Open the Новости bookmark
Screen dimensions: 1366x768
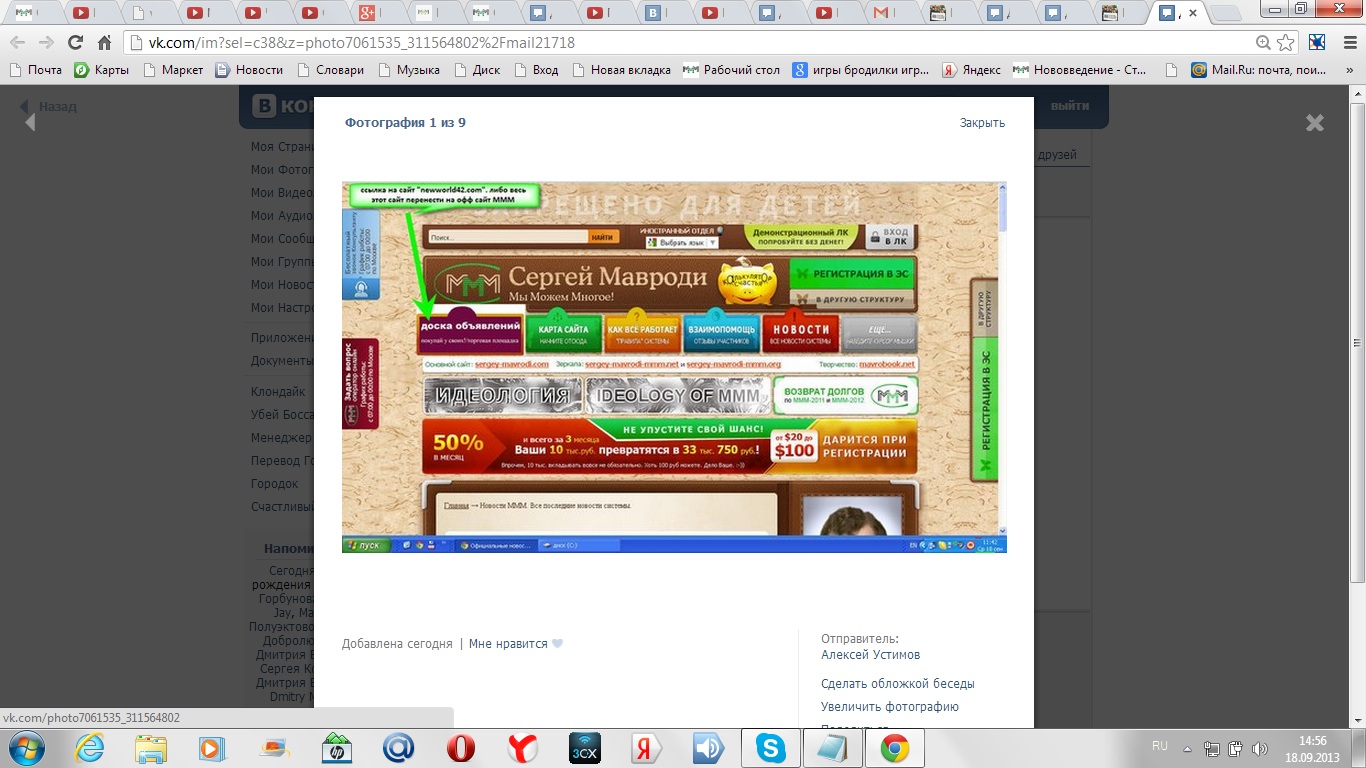[x=250, y=70]
